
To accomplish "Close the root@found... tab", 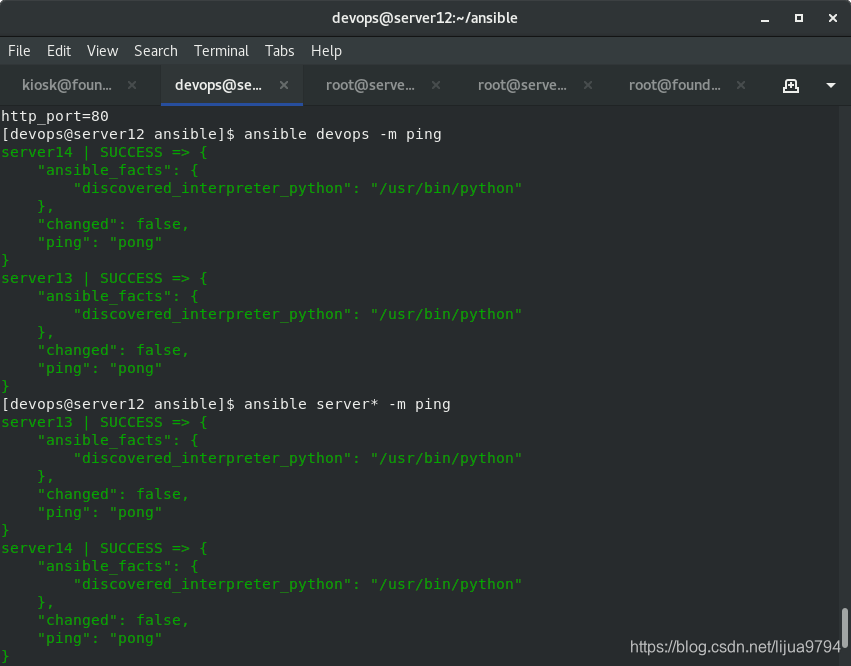I will pyautogui.click(x=741, y=85).
